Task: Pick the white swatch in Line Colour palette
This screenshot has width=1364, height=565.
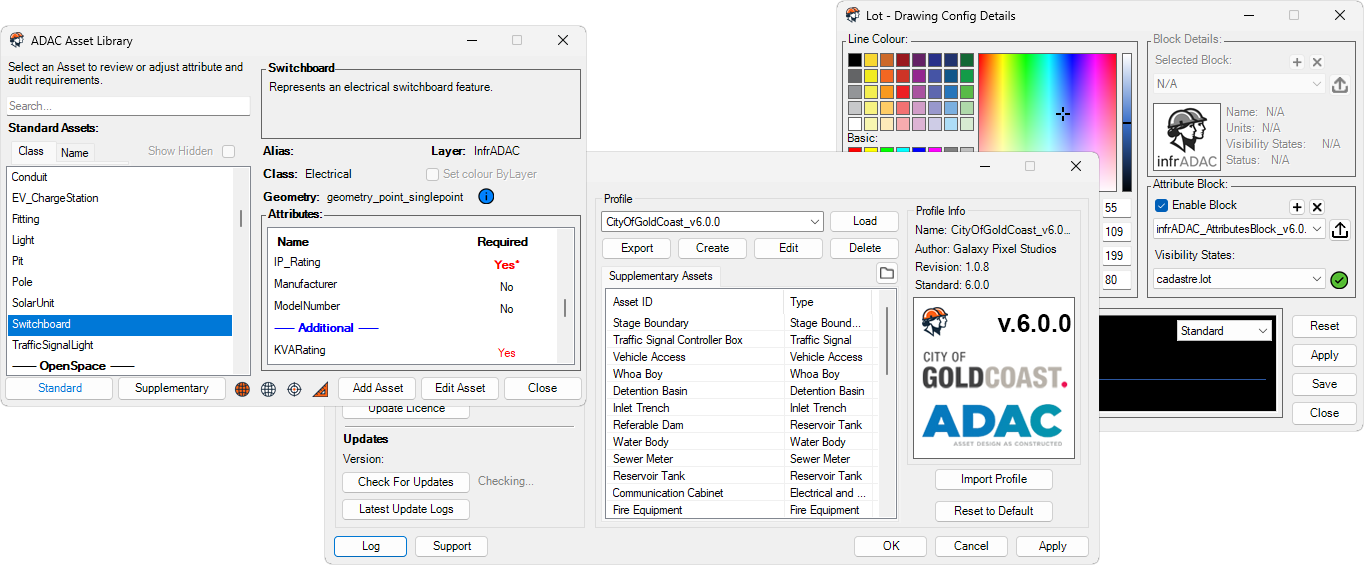Action: tap(855, 124)
